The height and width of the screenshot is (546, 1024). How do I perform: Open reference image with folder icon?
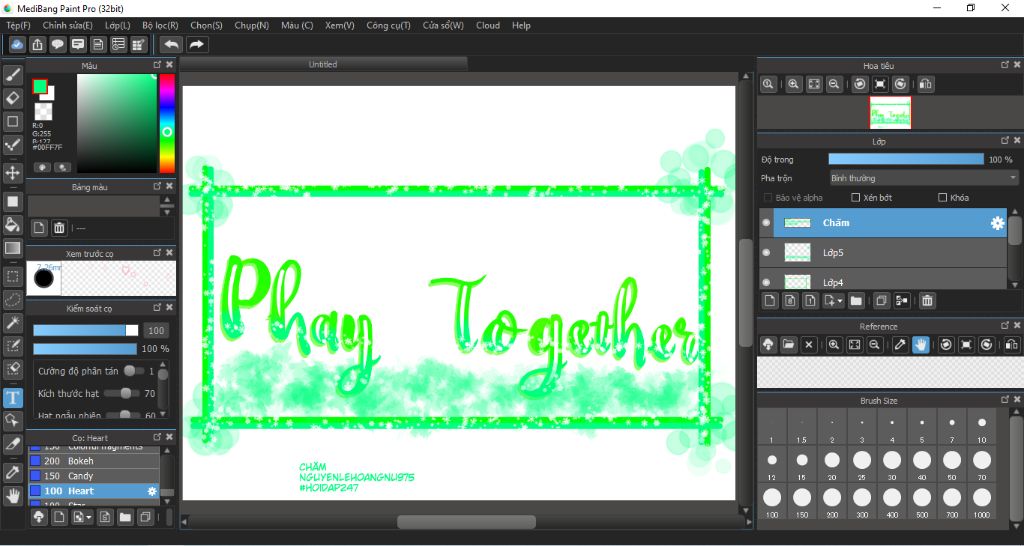click(x=788, y=345)
